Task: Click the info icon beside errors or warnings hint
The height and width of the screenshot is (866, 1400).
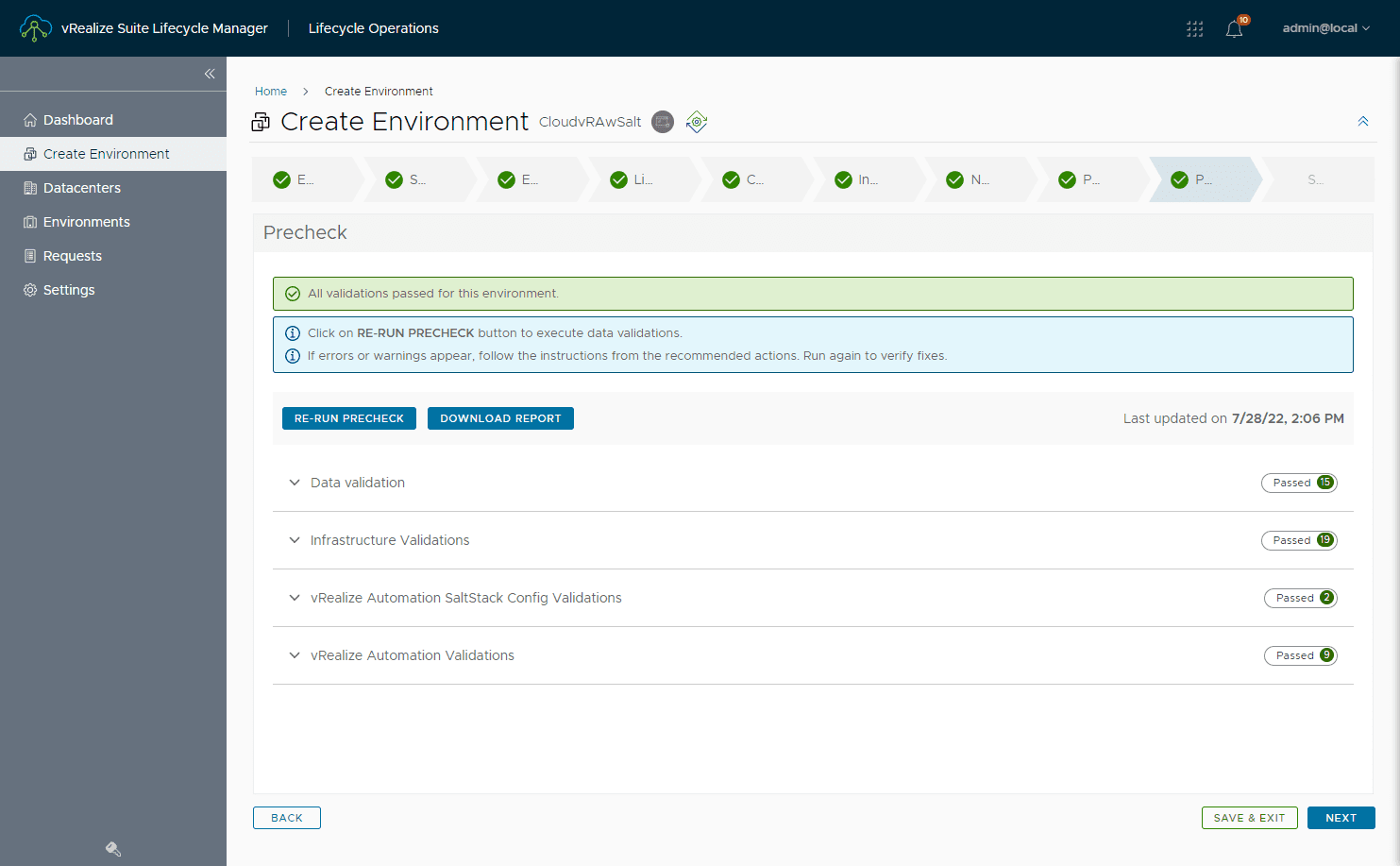Action: [x=293, y=356]
